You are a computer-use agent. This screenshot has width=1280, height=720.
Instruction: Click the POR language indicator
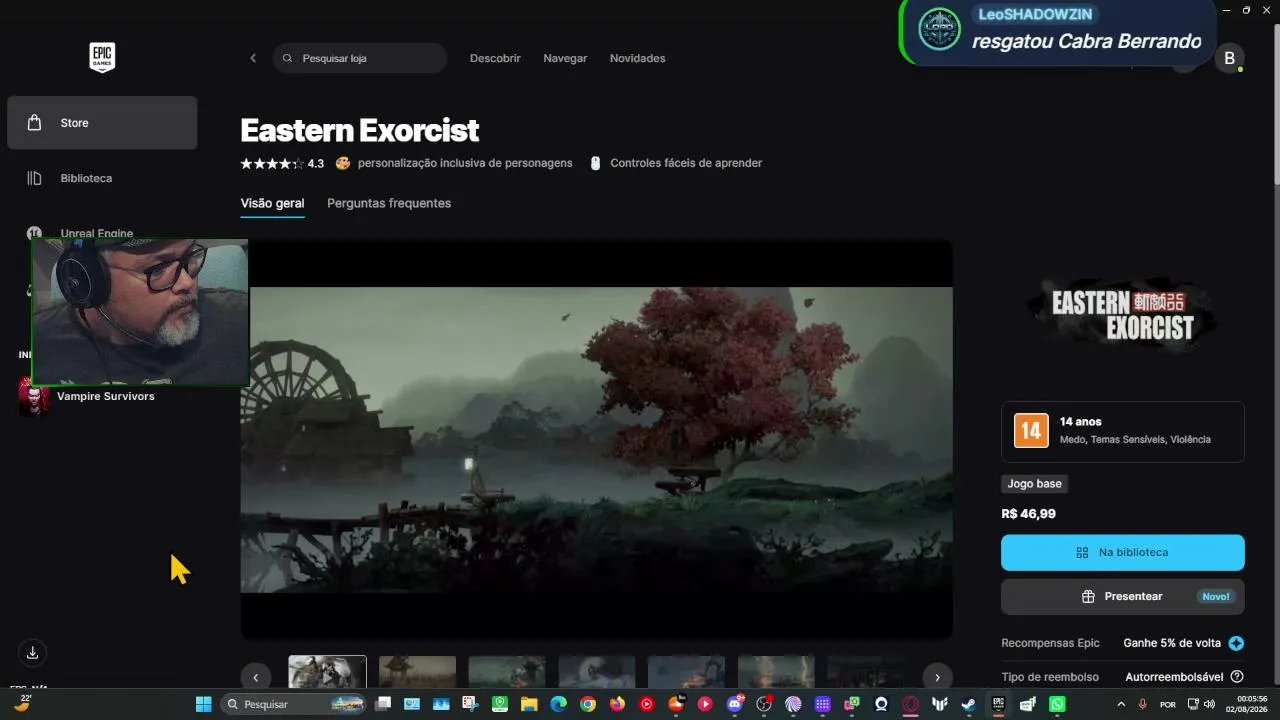pos(1167,704)
